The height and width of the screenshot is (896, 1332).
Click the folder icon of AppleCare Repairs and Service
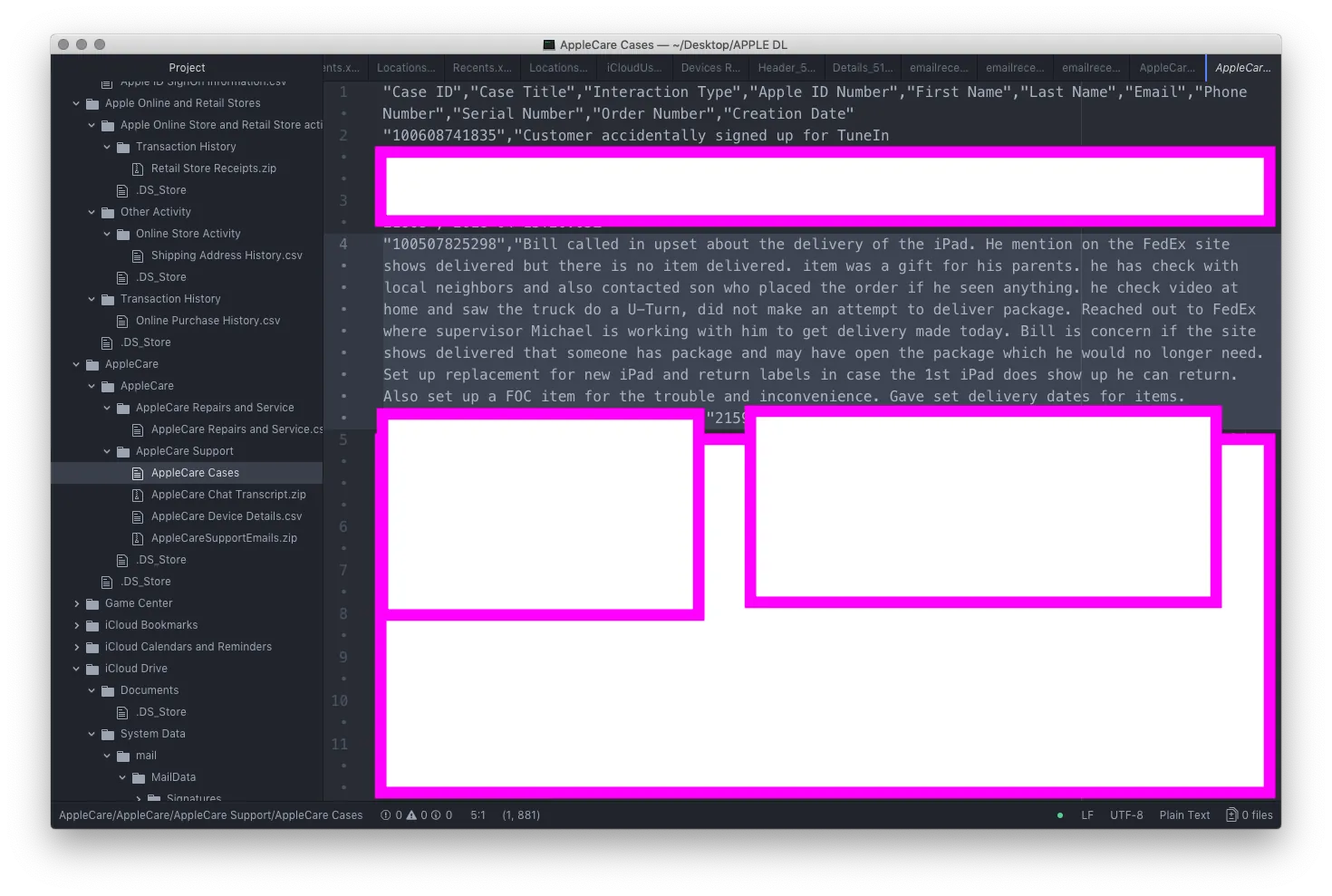[123, 408]
